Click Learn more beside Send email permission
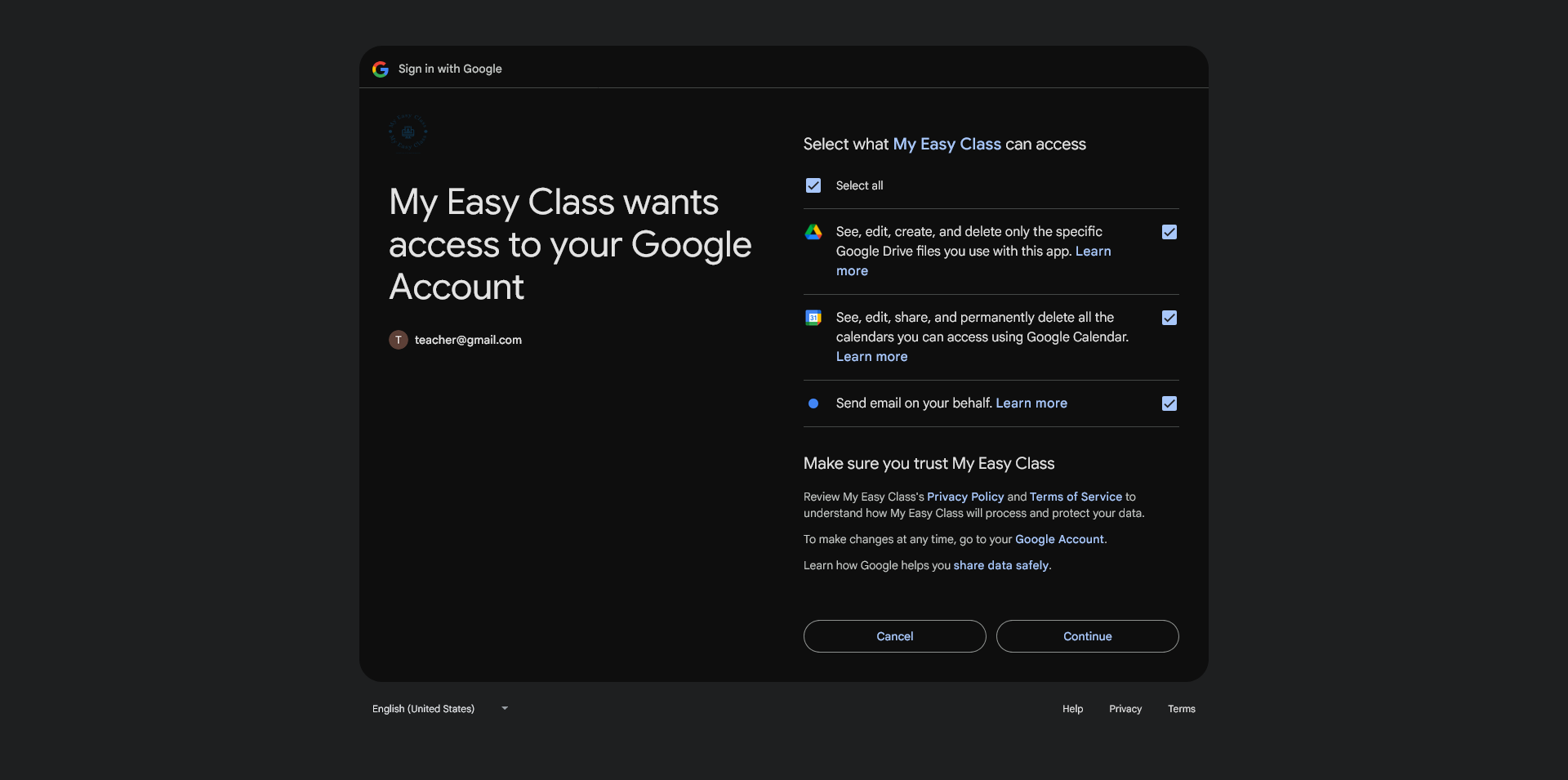Screen dimensions: 1568x780 pos(1031,403)
